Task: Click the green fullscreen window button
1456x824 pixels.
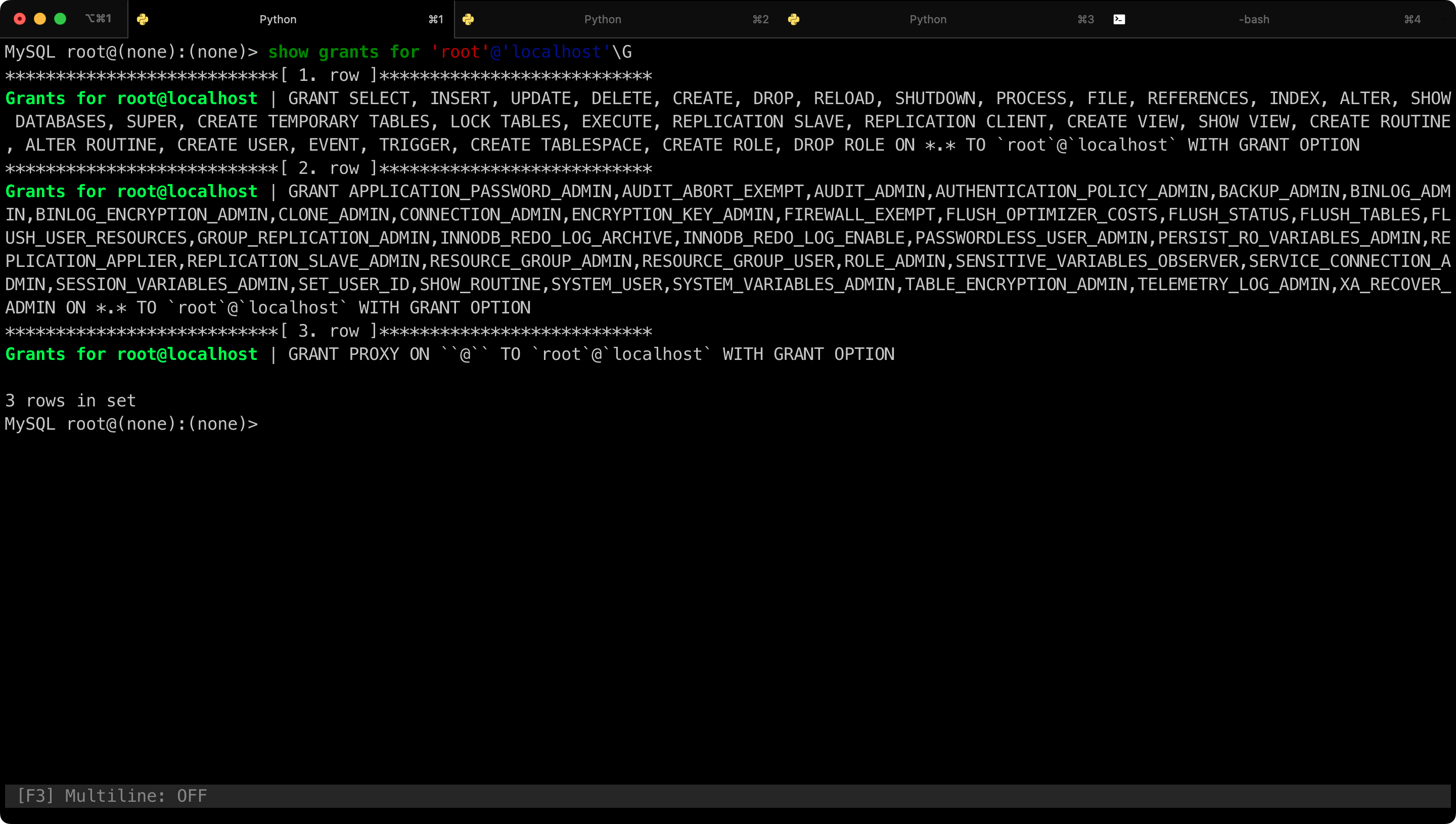Action: (x=60, y=19)
